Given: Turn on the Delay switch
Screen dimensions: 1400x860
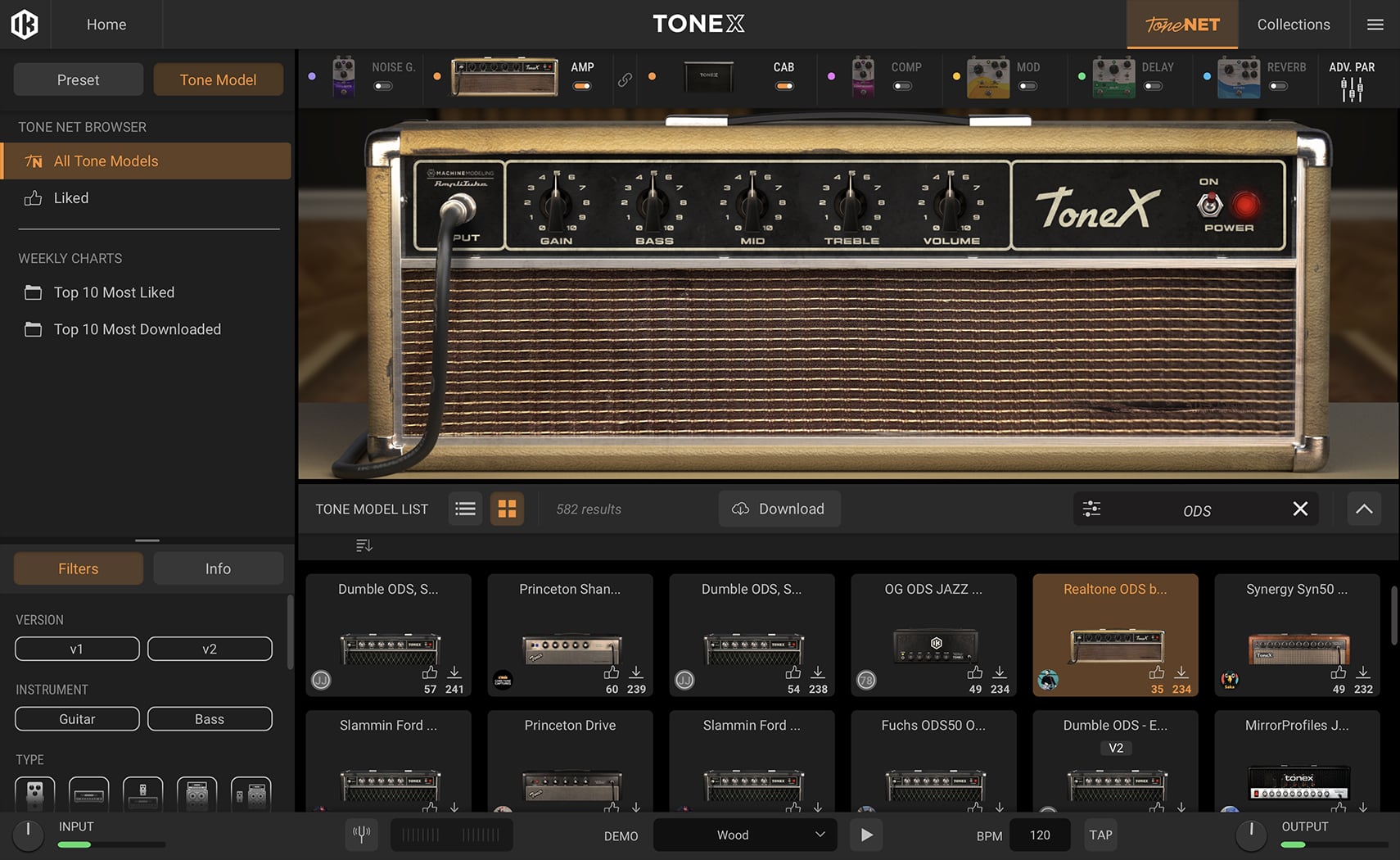Looking at the screenshot, I should tap(1153, 86).
